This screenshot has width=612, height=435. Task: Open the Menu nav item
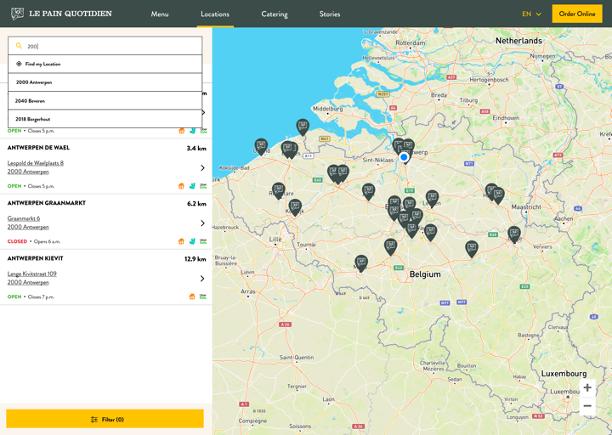160,14
